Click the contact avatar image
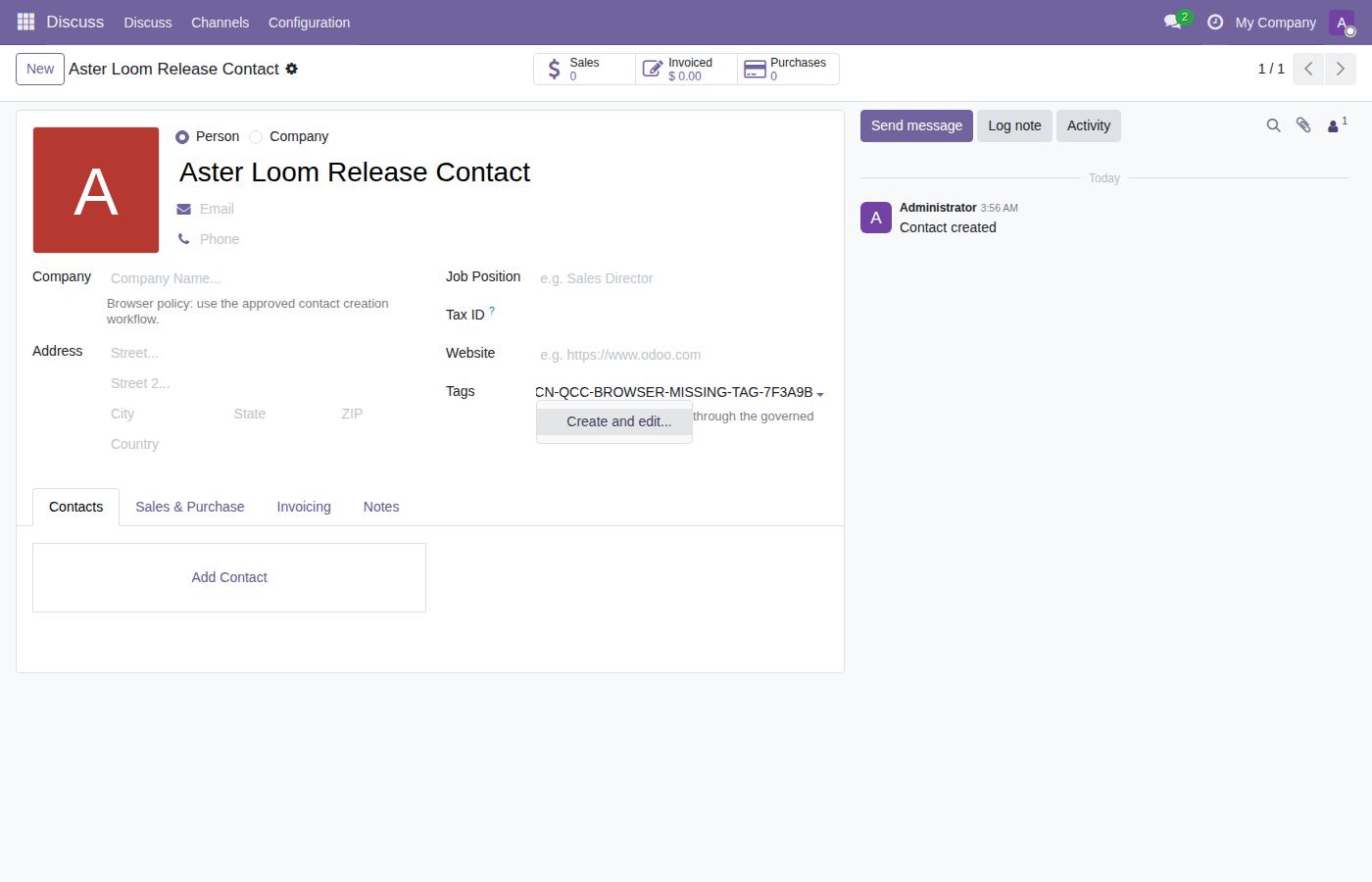Viewport: 1372px width, 882px height. 96,190
